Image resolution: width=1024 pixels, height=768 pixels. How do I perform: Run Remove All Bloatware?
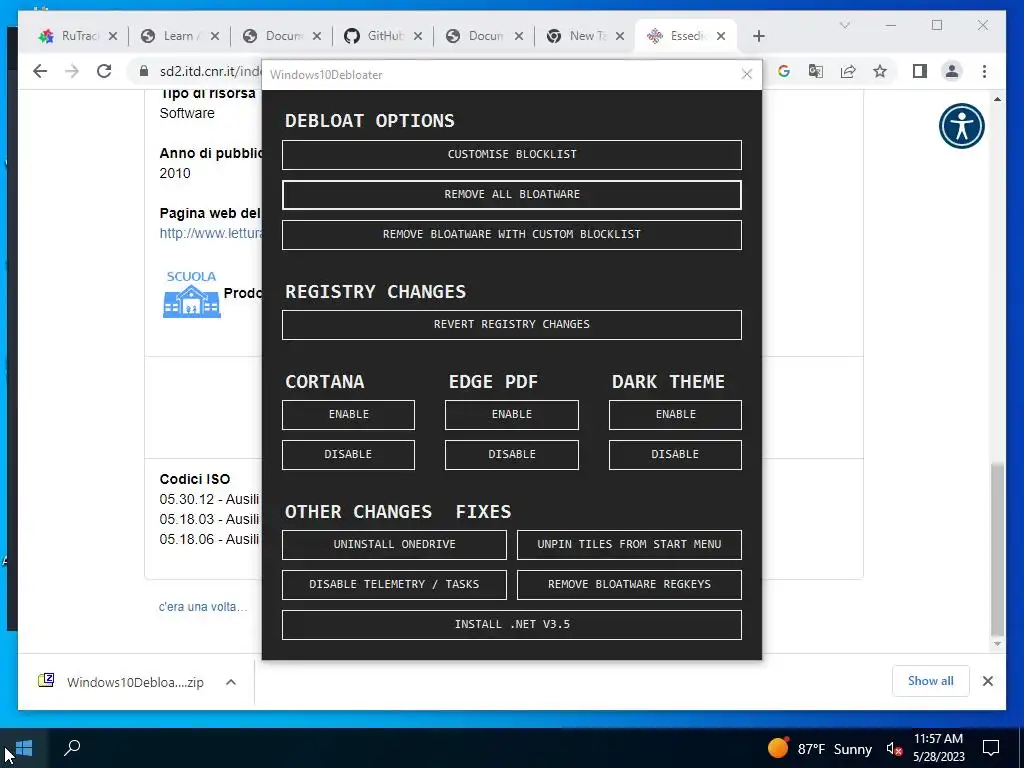click(x=511, y=195)
